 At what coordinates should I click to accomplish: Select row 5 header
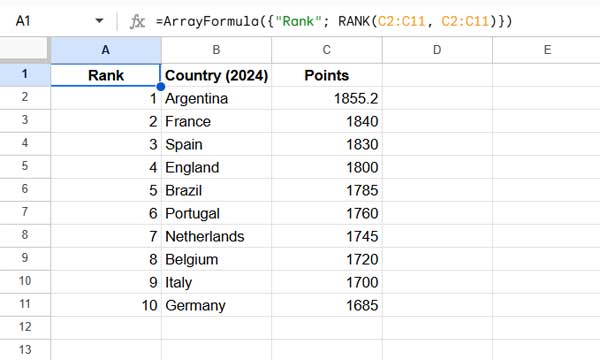pyautogui.click(x=25, y=166)
